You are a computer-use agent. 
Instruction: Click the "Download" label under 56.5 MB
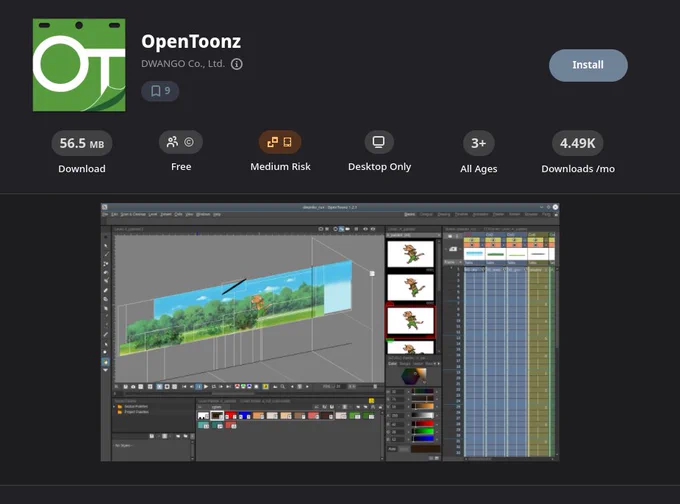[82, 169]
